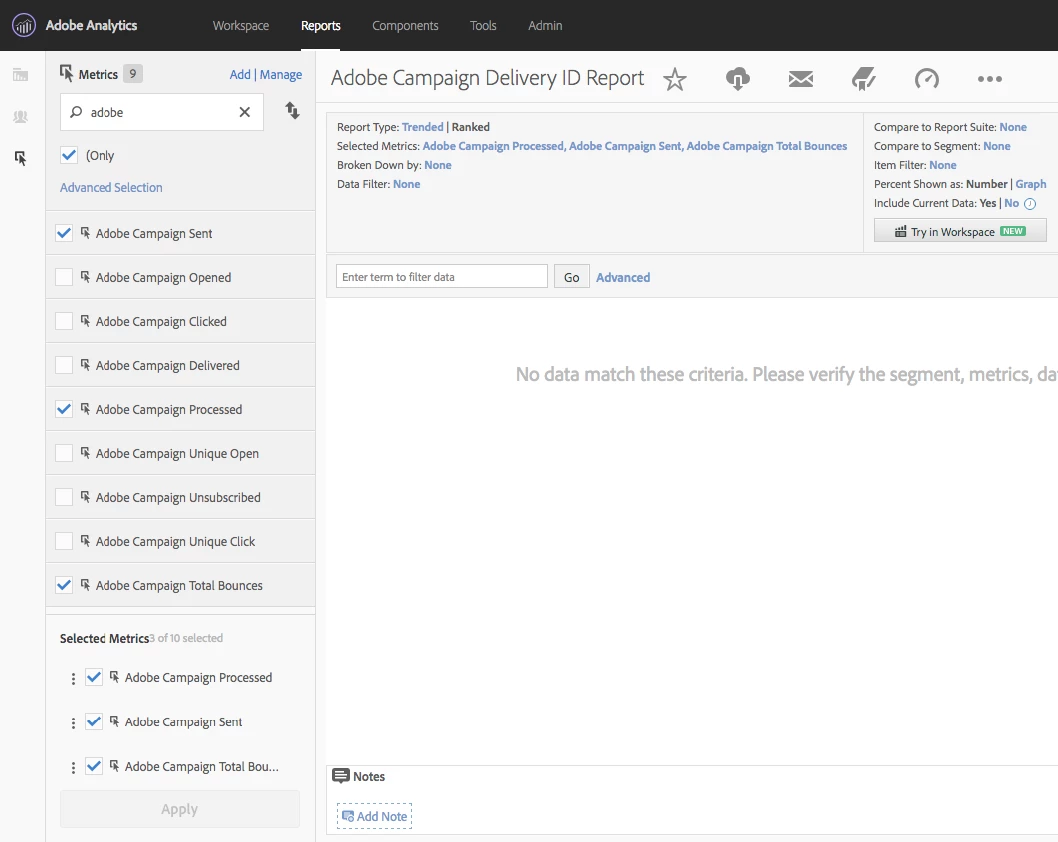The height and width of the screenshot is (842, 1058).
Task: Switch report type to Trended
Action: [x=422, y=127]
